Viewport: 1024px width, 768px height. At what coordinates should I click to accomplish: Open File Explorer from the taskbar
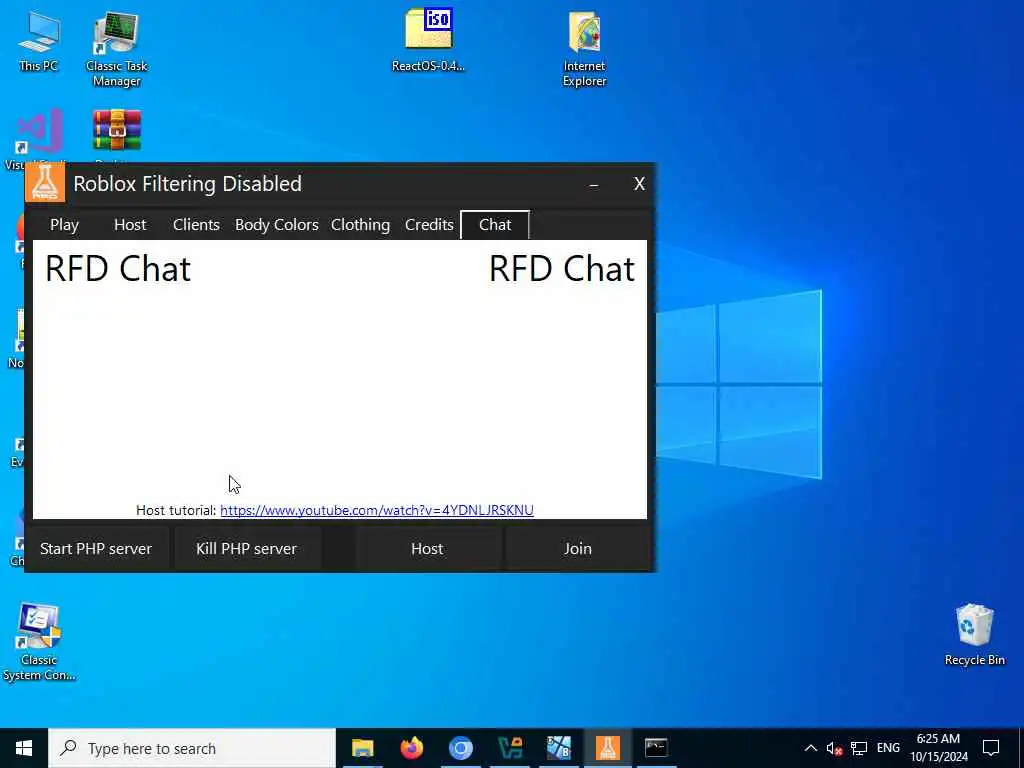point(362,748)
